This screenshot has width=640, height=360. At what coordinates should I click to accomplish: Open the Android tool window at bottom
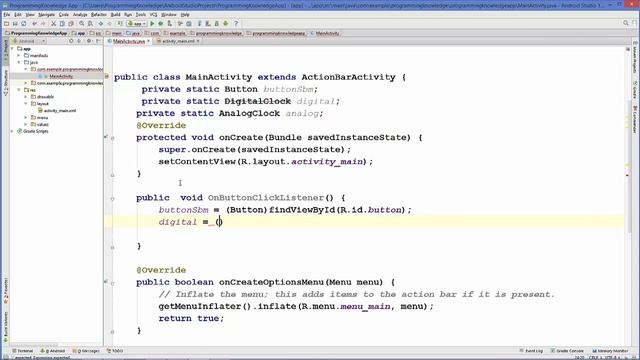click(x=53, y=351)
